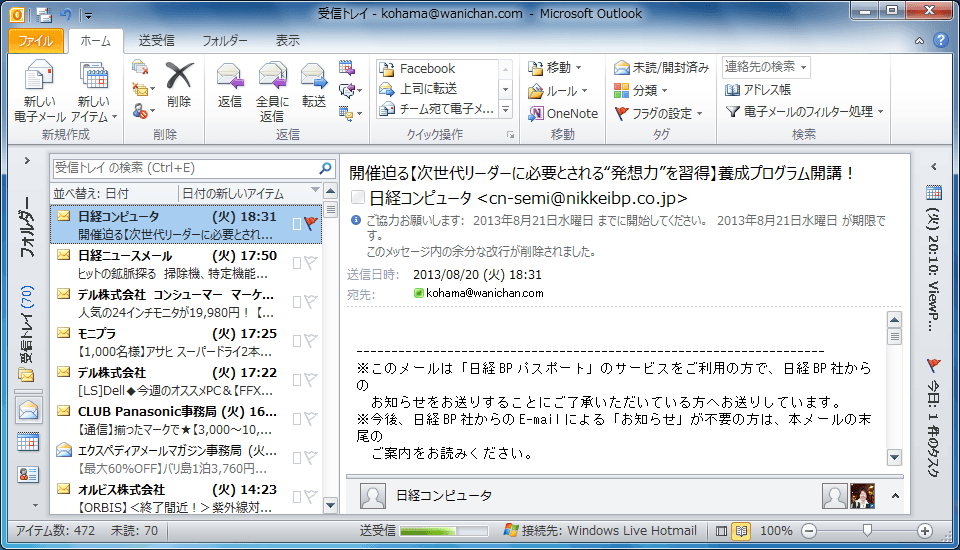Screen dimensions: 960x550
Task: Switch to the フォルダー tab
Action: point(225,41)
